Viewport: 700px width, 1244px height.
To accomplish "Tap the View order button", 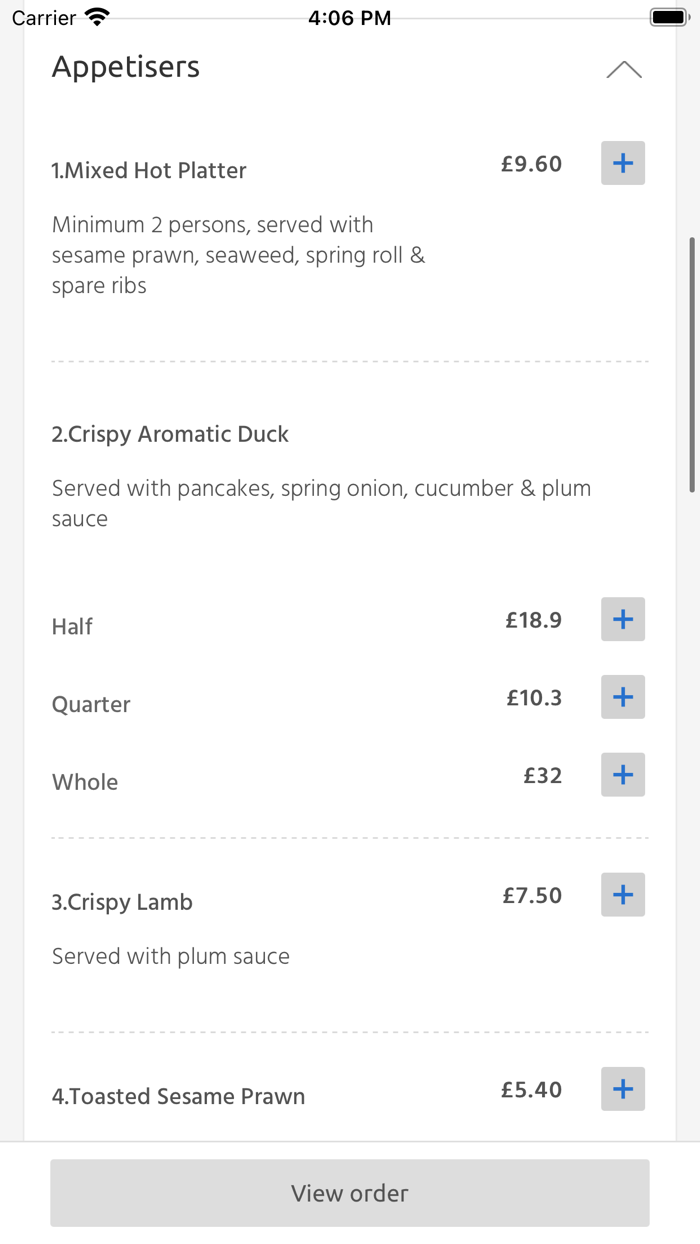I will pyautogui.click(x=350, y=1193).
